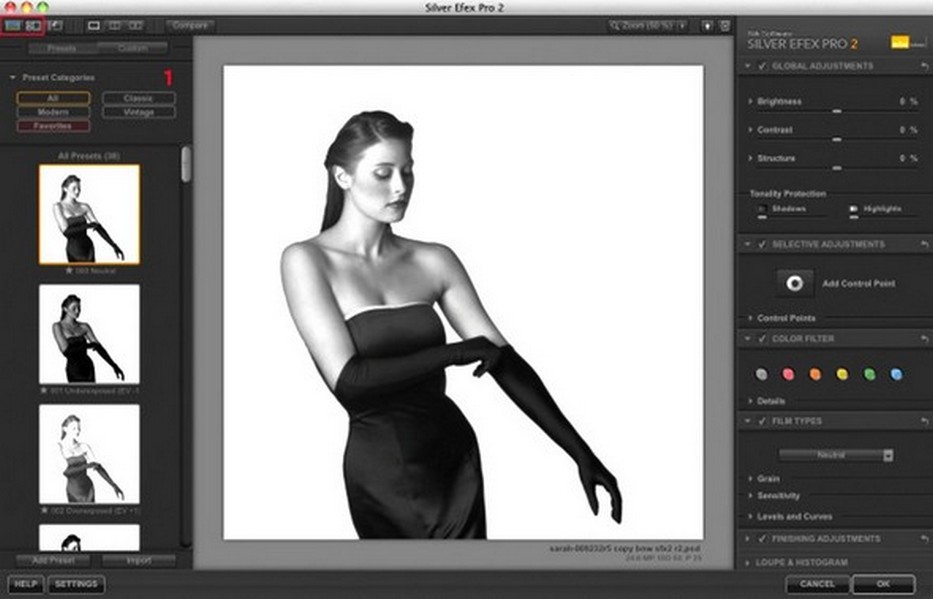Reset Film Types with its undo arrow

pyautogui.click(x=924, y=421)
